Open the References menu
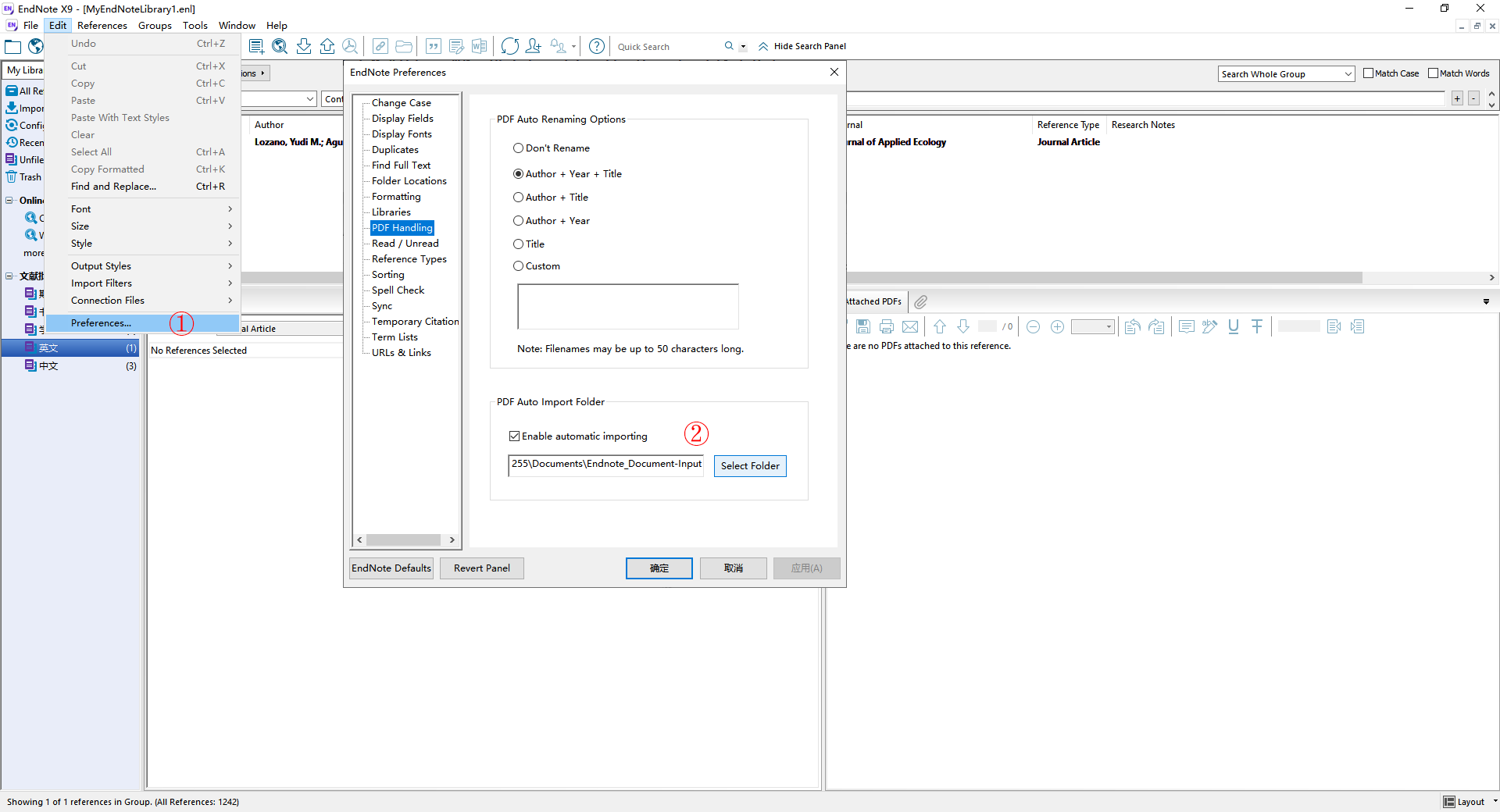1500x812 pixels. coord(102,25)
